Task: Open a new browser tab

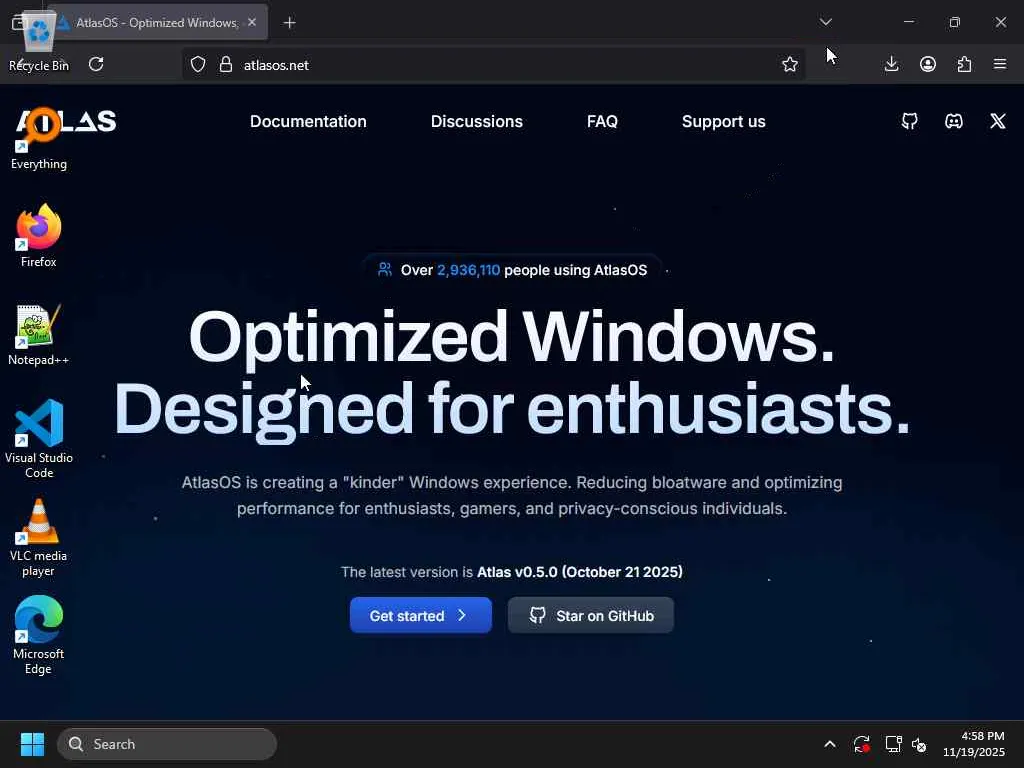Action: [x=289, y=23]
